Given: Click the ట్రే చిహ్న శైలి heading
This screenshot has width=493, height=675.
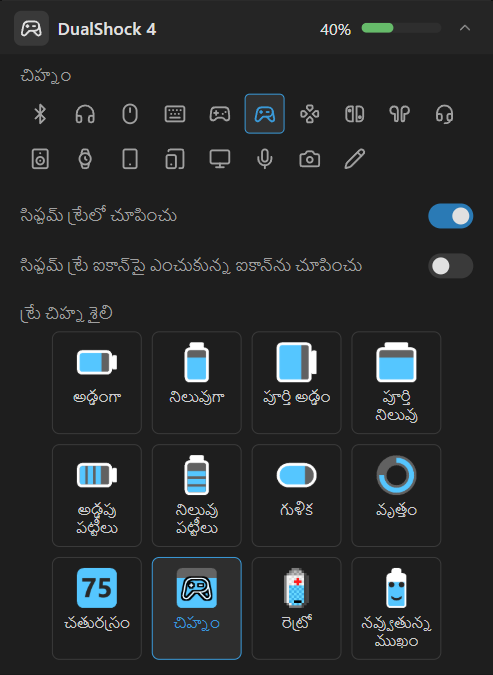Looking at the screenshot, I should pos(66,313).
